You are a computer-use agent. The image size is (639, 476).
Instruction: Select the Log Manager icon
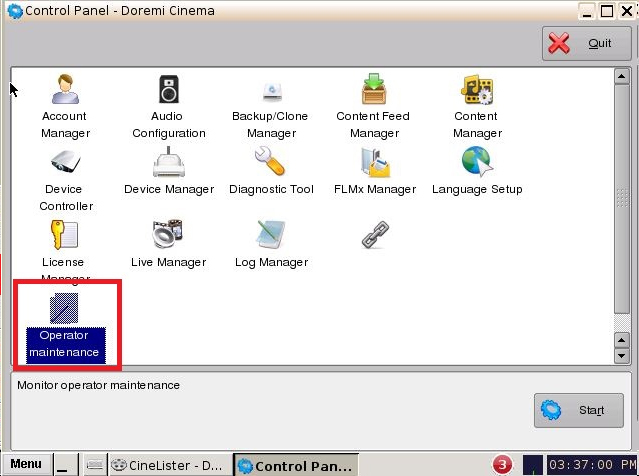point(271,234)
